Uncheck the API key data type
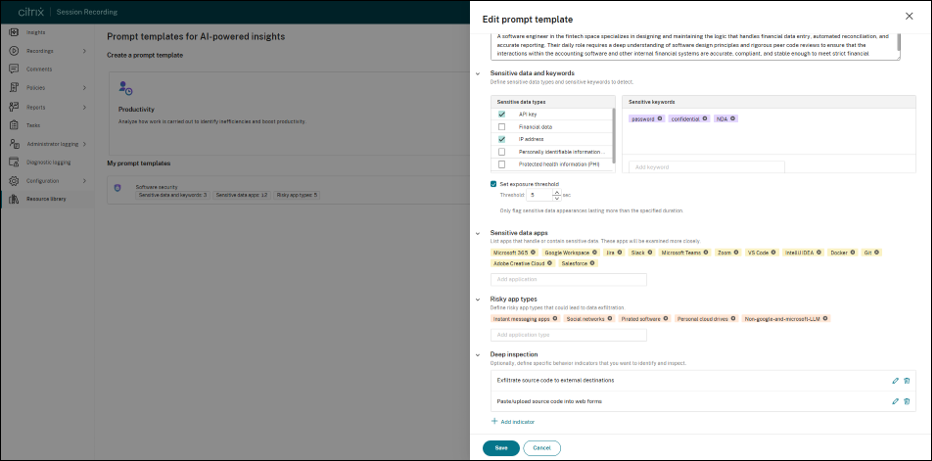 502,114
